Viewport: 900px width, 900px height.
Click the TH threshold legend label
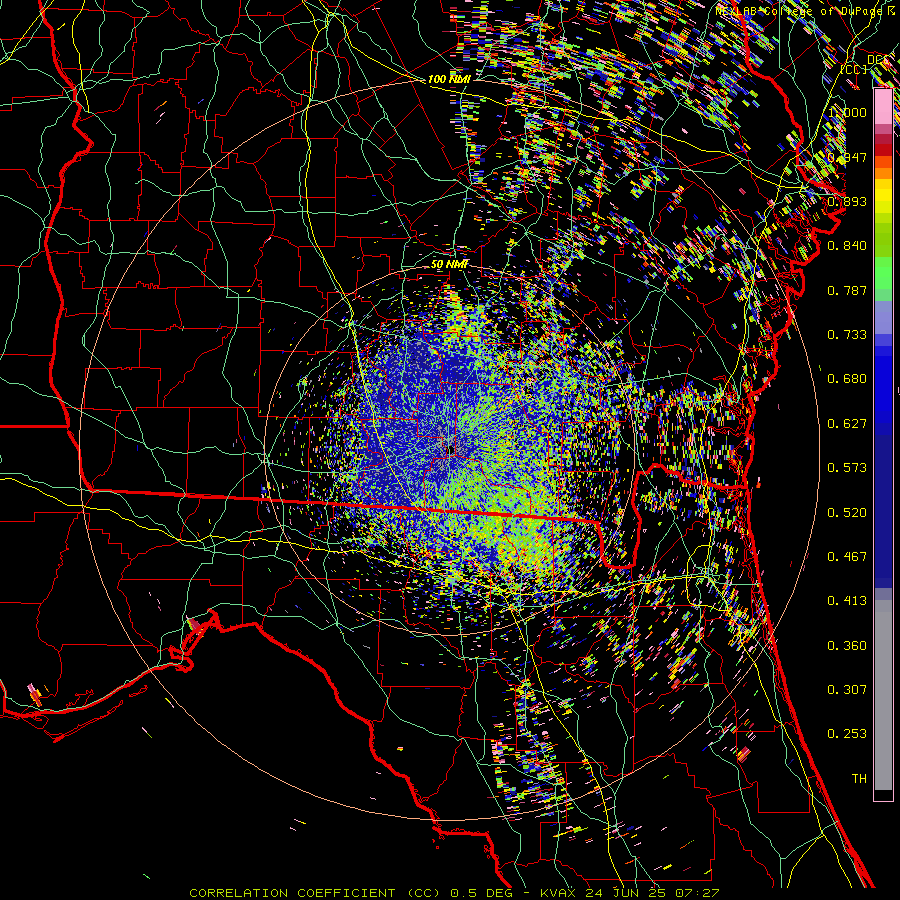pos(859,778)
